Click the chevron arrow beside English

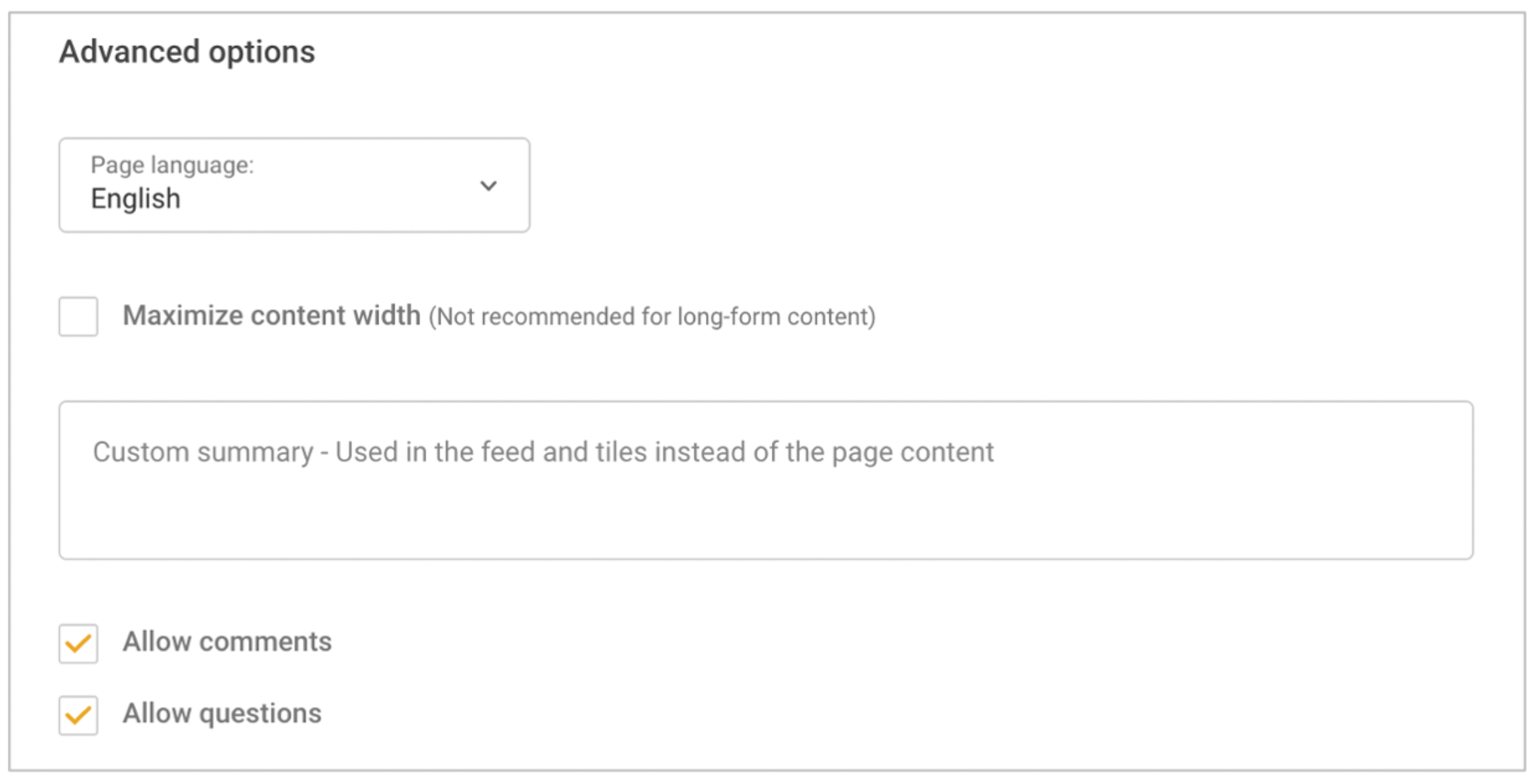tap(488, 186)
